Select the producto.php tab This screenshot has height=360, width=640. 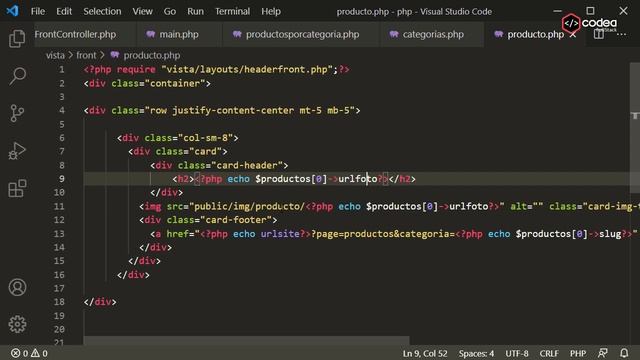coord(535,34)
